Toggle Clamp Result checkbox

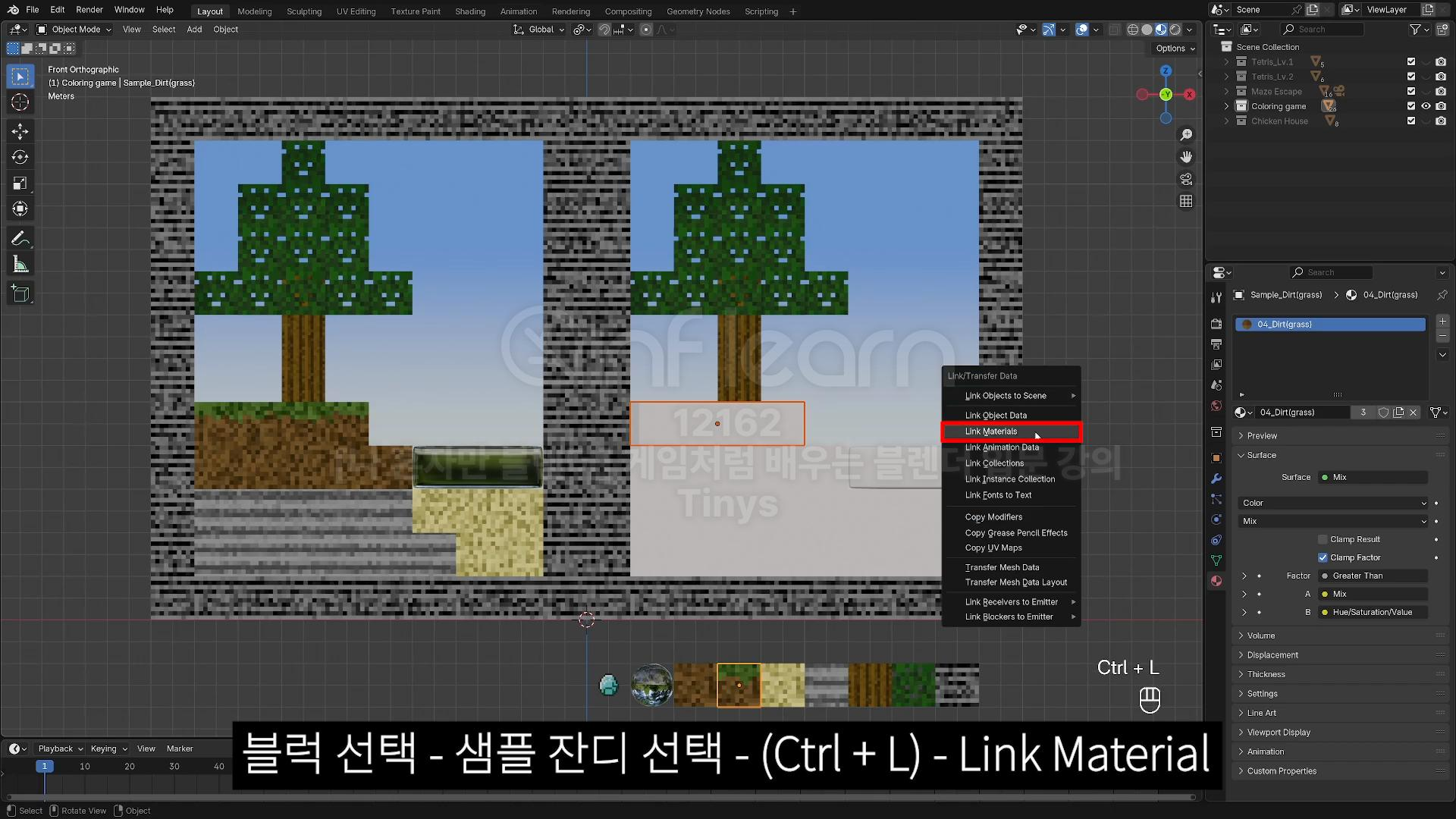1323,539
